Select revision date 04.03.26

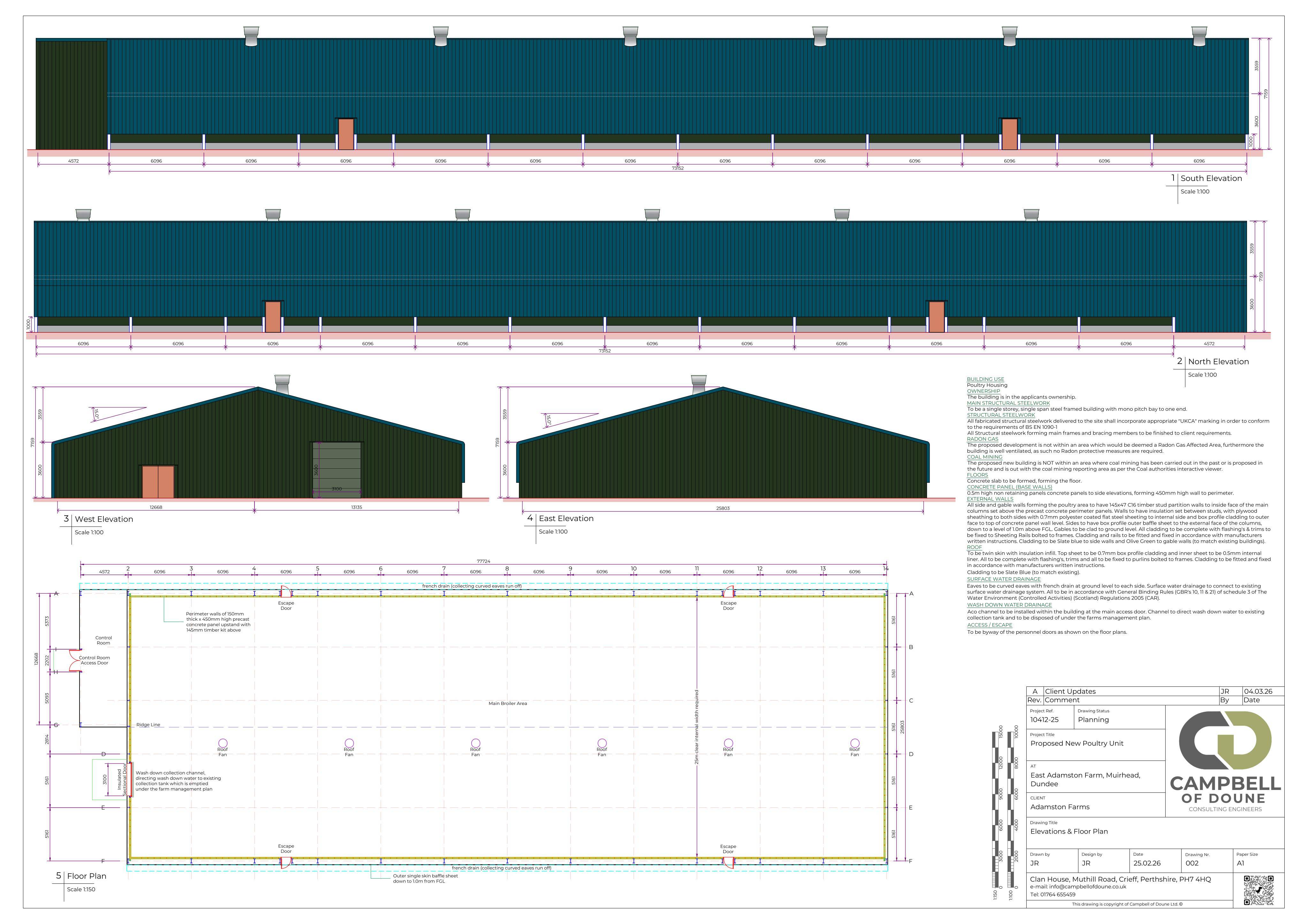click(x=1258, y=692)
